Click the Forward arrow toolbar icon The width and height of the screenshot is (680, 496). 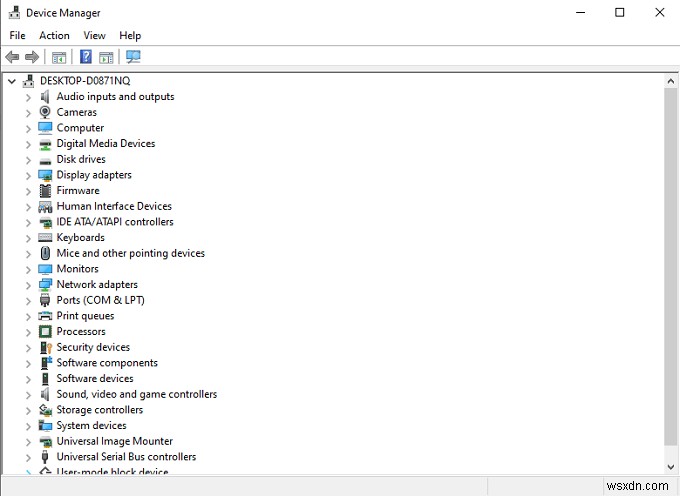(x=32, y=57)
